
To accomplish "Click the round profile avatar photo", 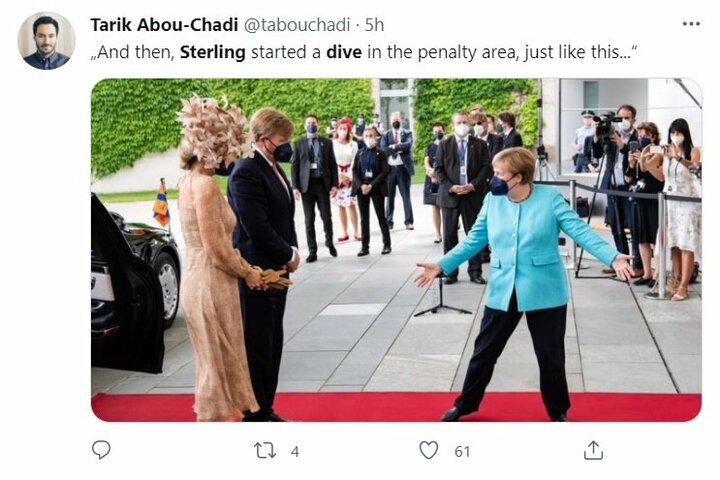I will [46, 41].
